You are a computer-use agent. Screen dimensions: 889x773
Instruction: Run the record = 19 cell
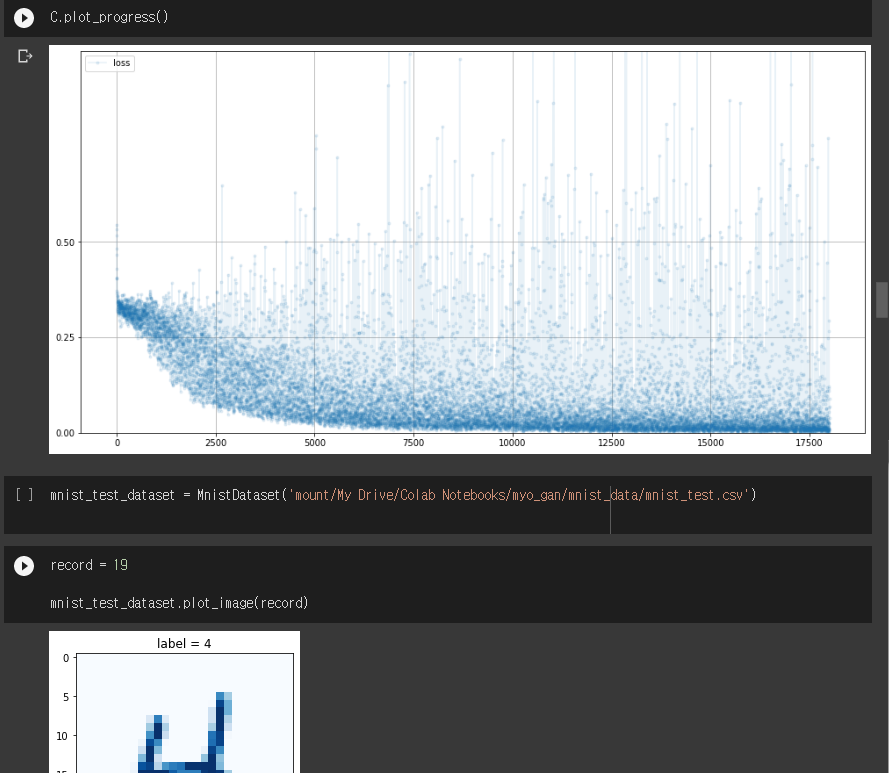24,565
